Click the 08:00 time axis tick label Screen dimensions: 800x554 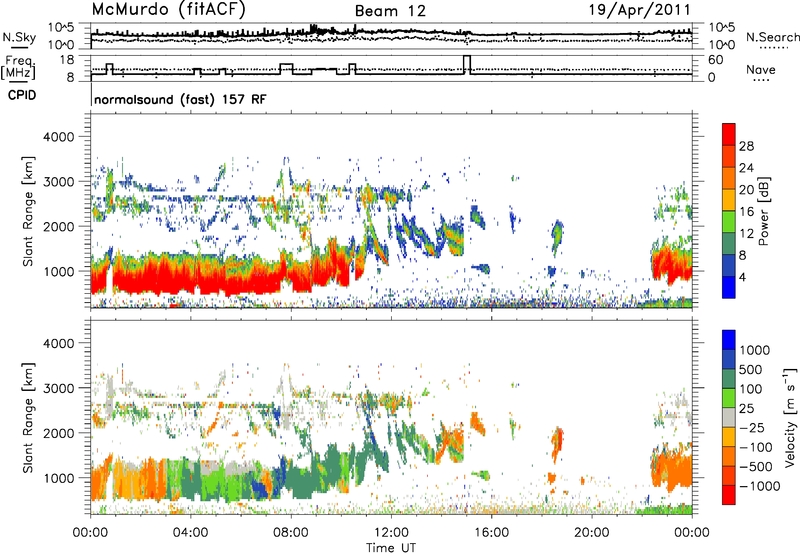pos(291,533)
